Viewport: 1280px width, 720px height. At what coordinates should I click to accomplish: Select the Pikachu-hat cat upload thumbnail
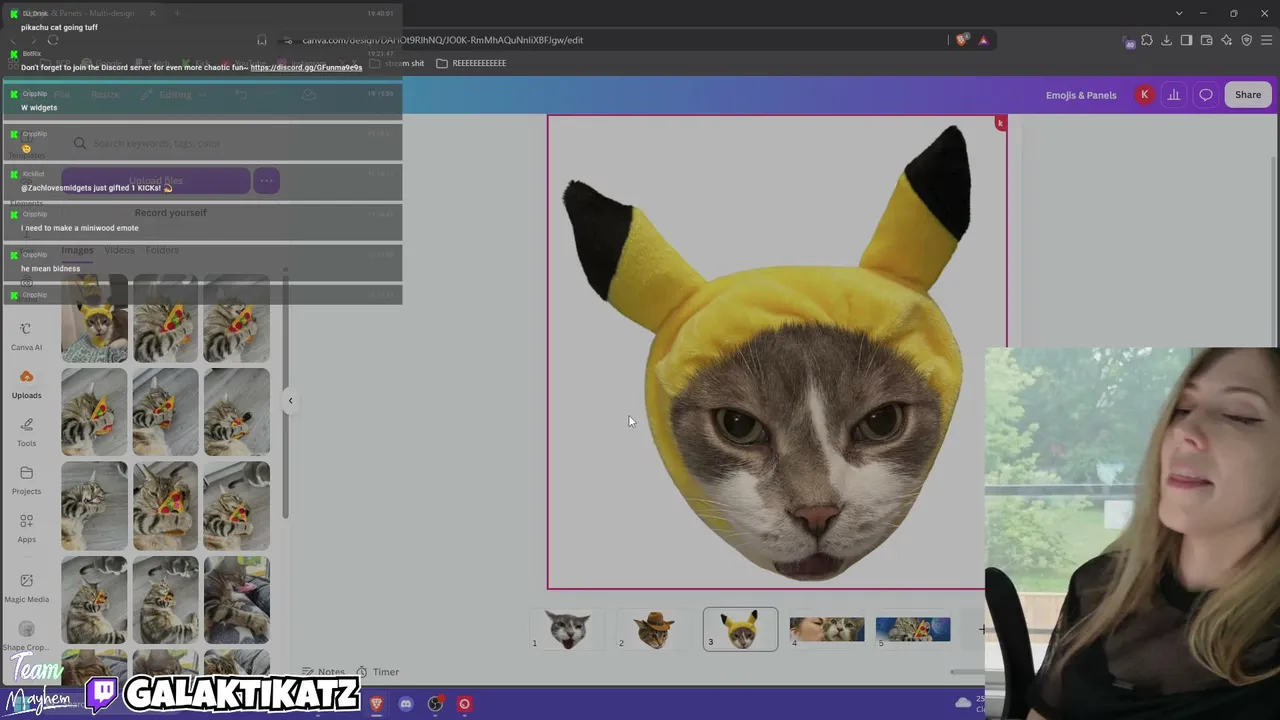pyautogui.click(x=94, y=319)
